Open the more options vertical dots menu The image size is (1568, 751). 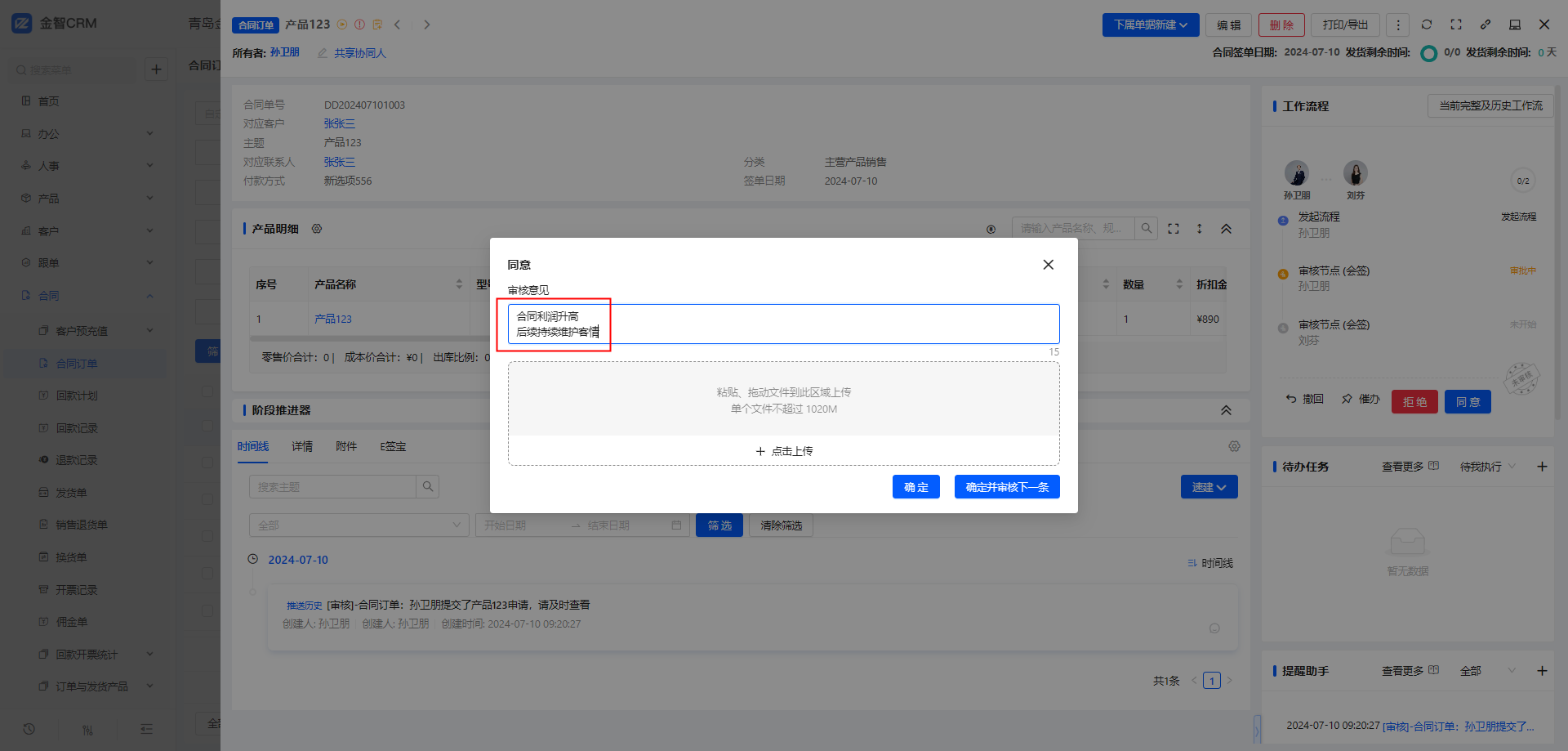tap(1397, 25)
